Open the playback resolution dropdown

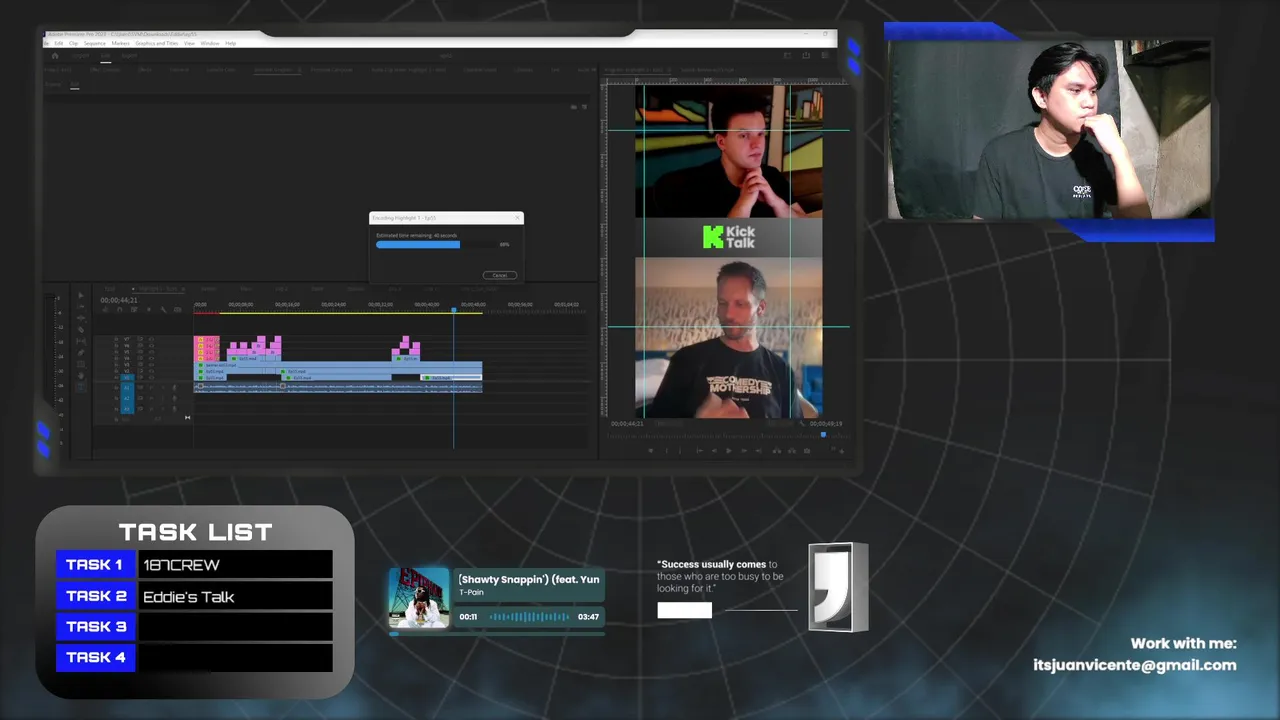tap(781, 424)
